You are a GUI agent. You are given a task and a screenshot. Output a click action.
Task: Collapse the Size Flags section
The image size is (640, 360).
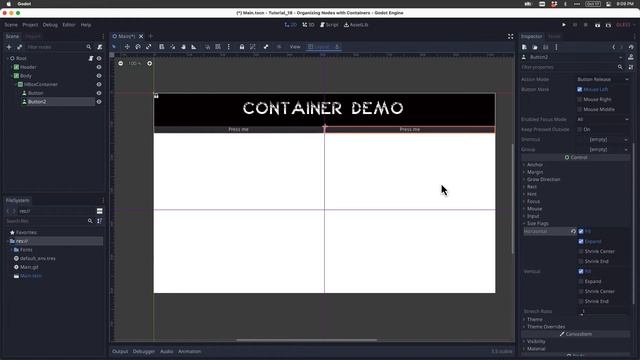537,223
